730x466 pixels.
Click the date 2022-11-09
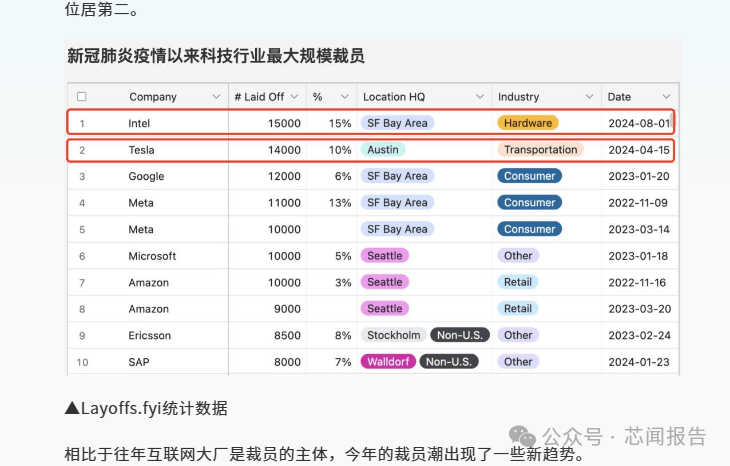click(638, 203)
